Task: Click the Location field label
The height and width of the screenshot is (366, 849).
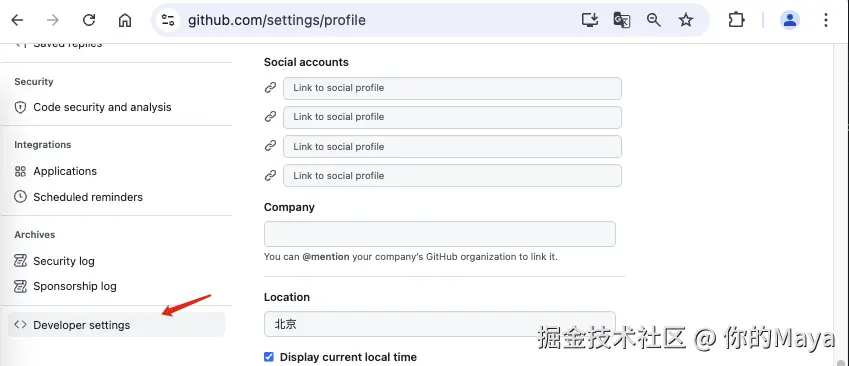Action: coord(287,297)
